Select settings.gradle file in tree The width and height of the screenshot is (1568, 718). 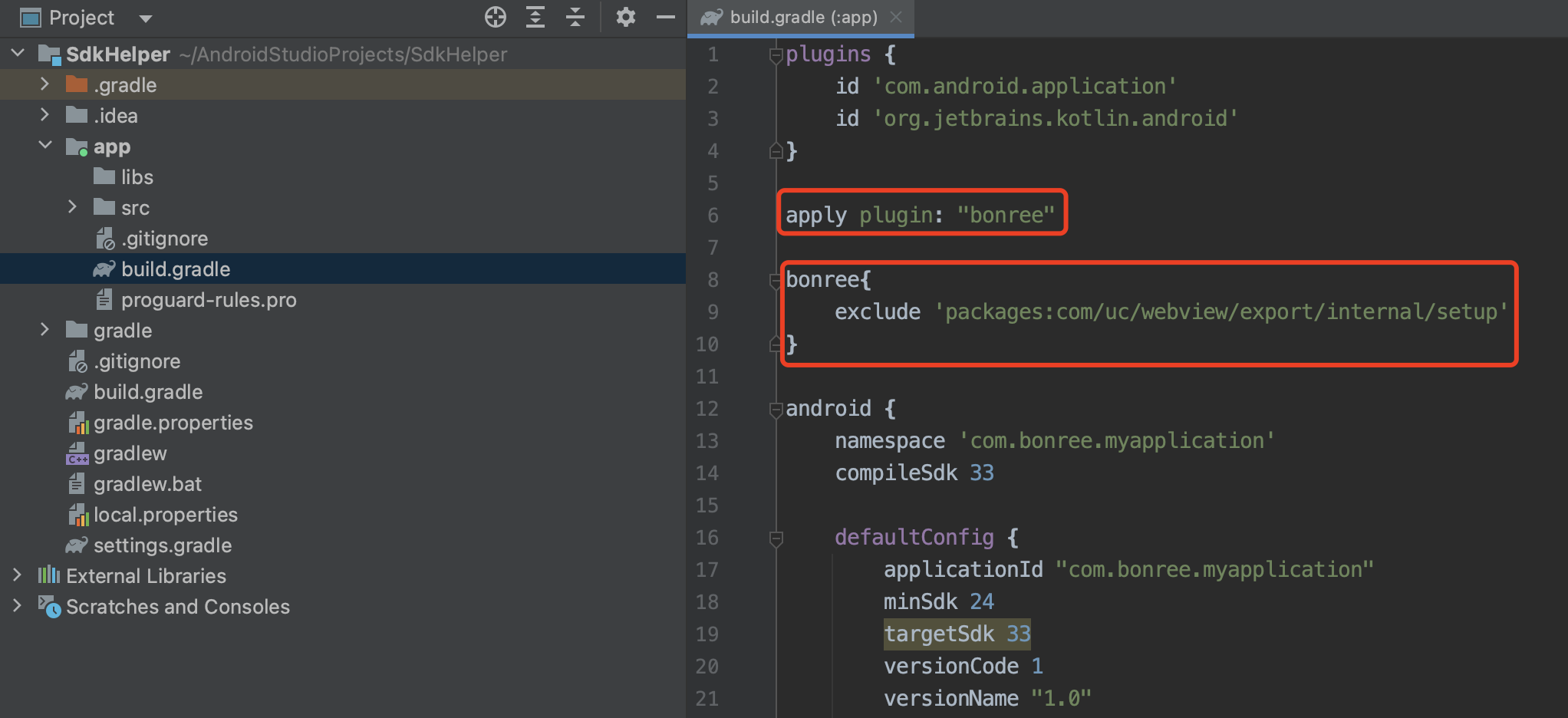pos(162,545)
